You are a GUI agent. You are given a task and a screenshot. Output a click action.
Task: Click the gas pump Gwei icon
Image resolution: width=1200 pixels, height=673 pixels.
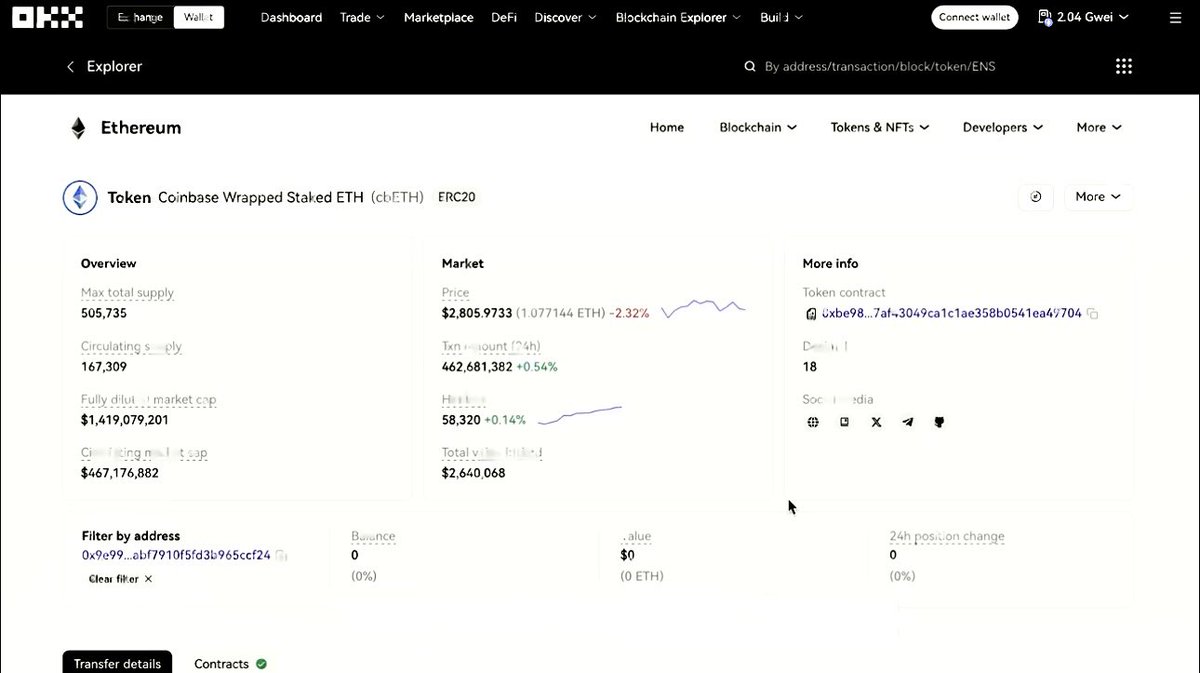coord(1045,17)
